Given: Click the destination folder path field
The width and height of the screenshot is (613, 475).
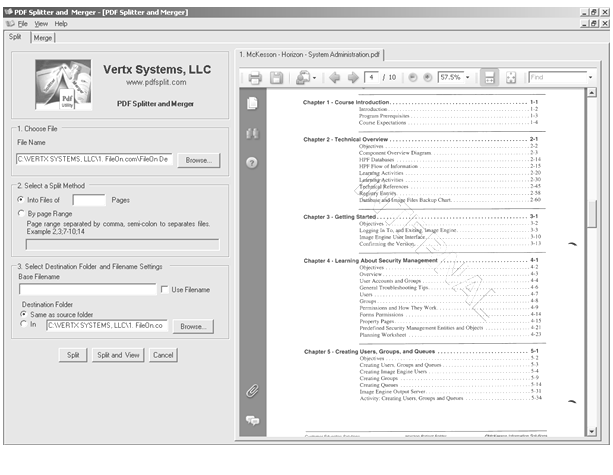Looking at the screenshot, I should [x=107, y=325].
